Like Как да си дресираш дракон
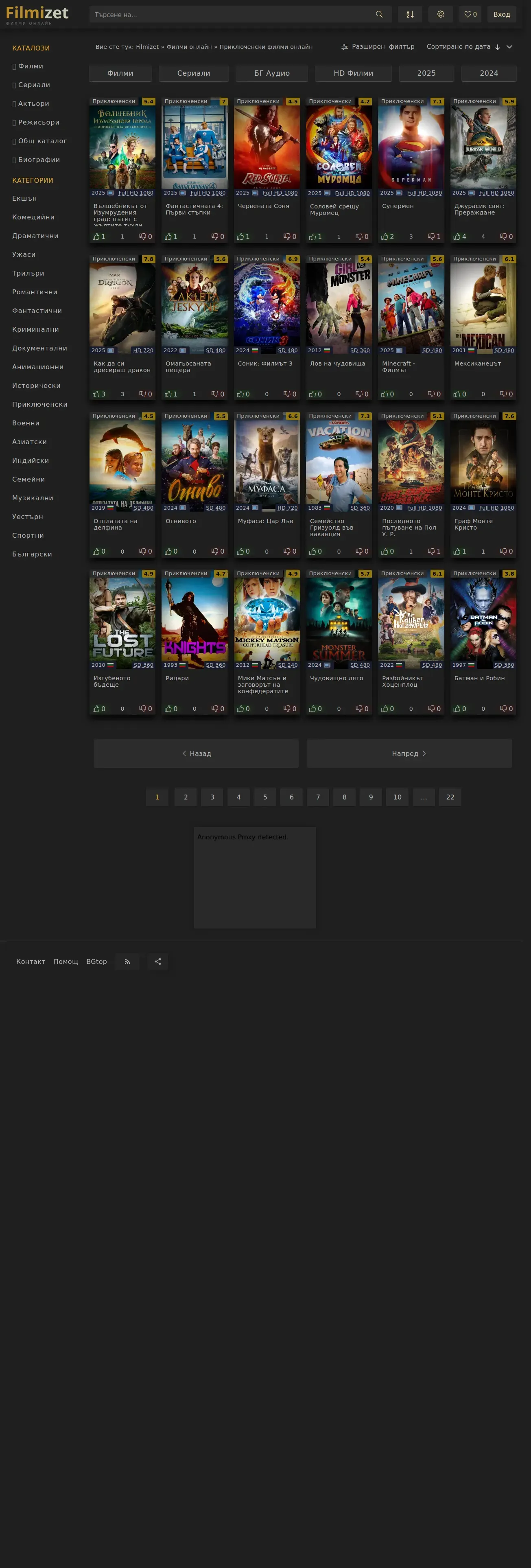Viewport: 531px width, 1568px height. pos(99,394)
